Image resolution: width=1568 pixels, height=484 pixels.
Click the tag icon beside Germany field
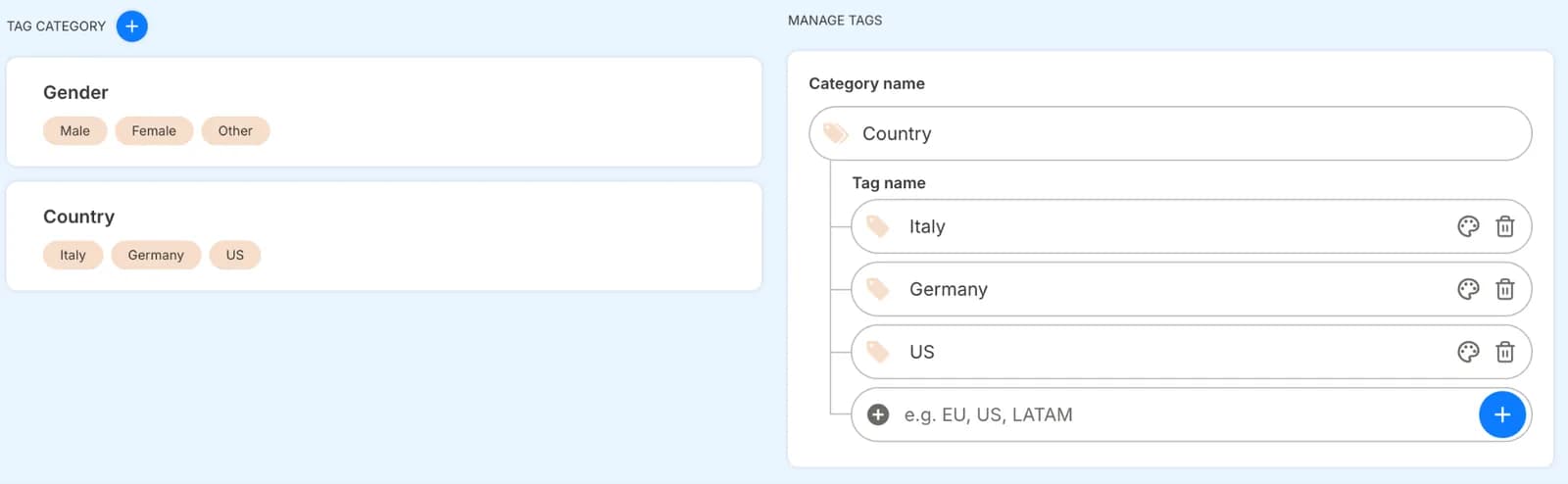click(878, 289)
